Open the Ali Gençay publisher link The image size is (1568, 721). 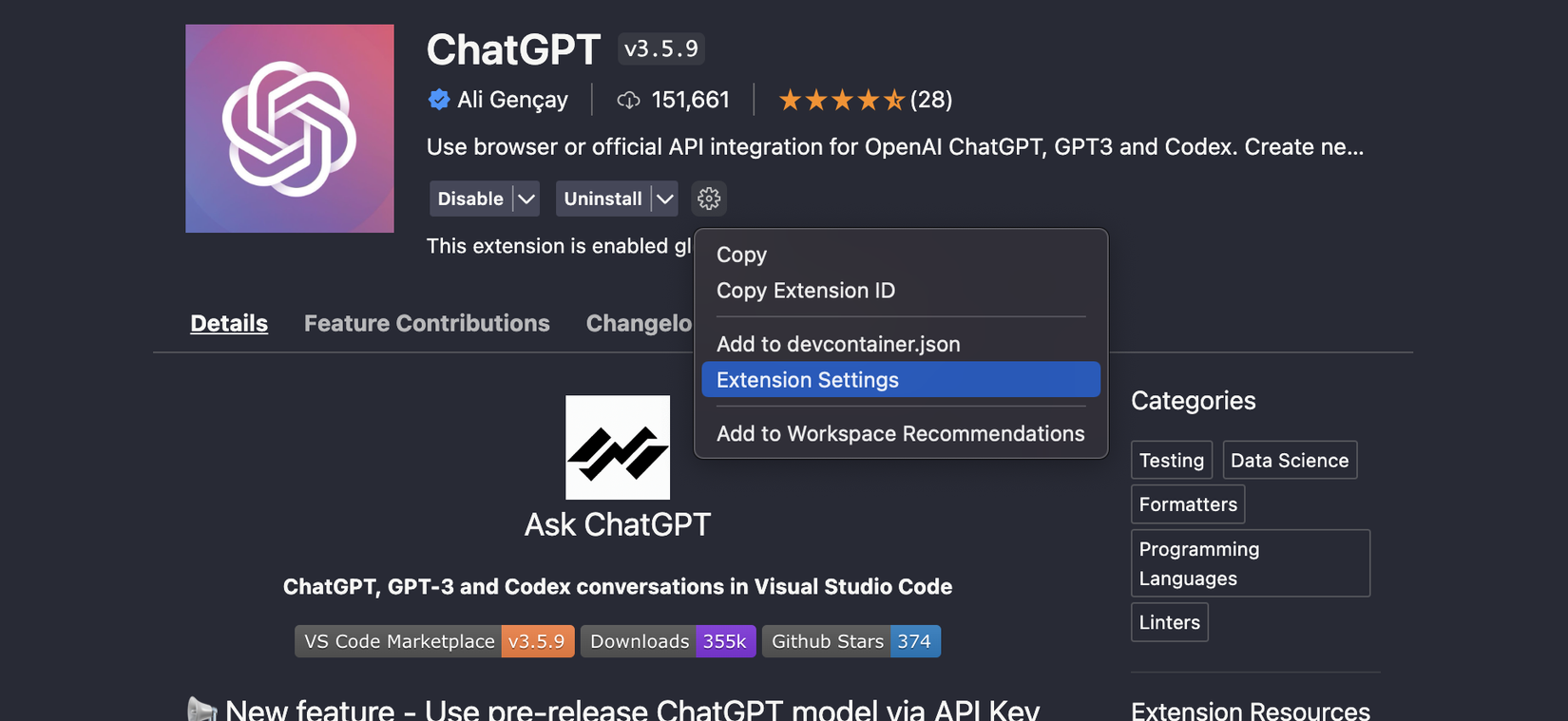(x=512, y=100)
